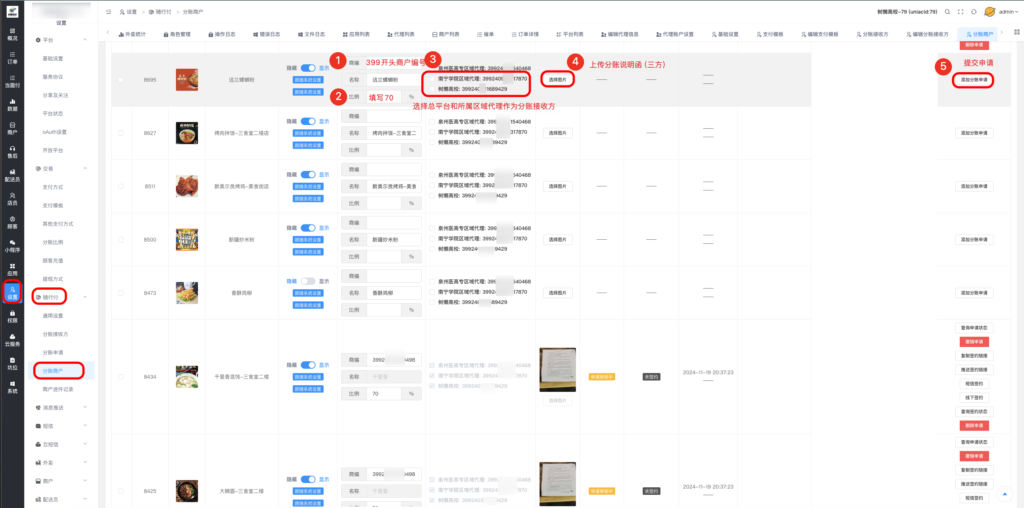Open the 售后 after-sales headset icon
Screen dimensions: 1024x508
(12, 151)
